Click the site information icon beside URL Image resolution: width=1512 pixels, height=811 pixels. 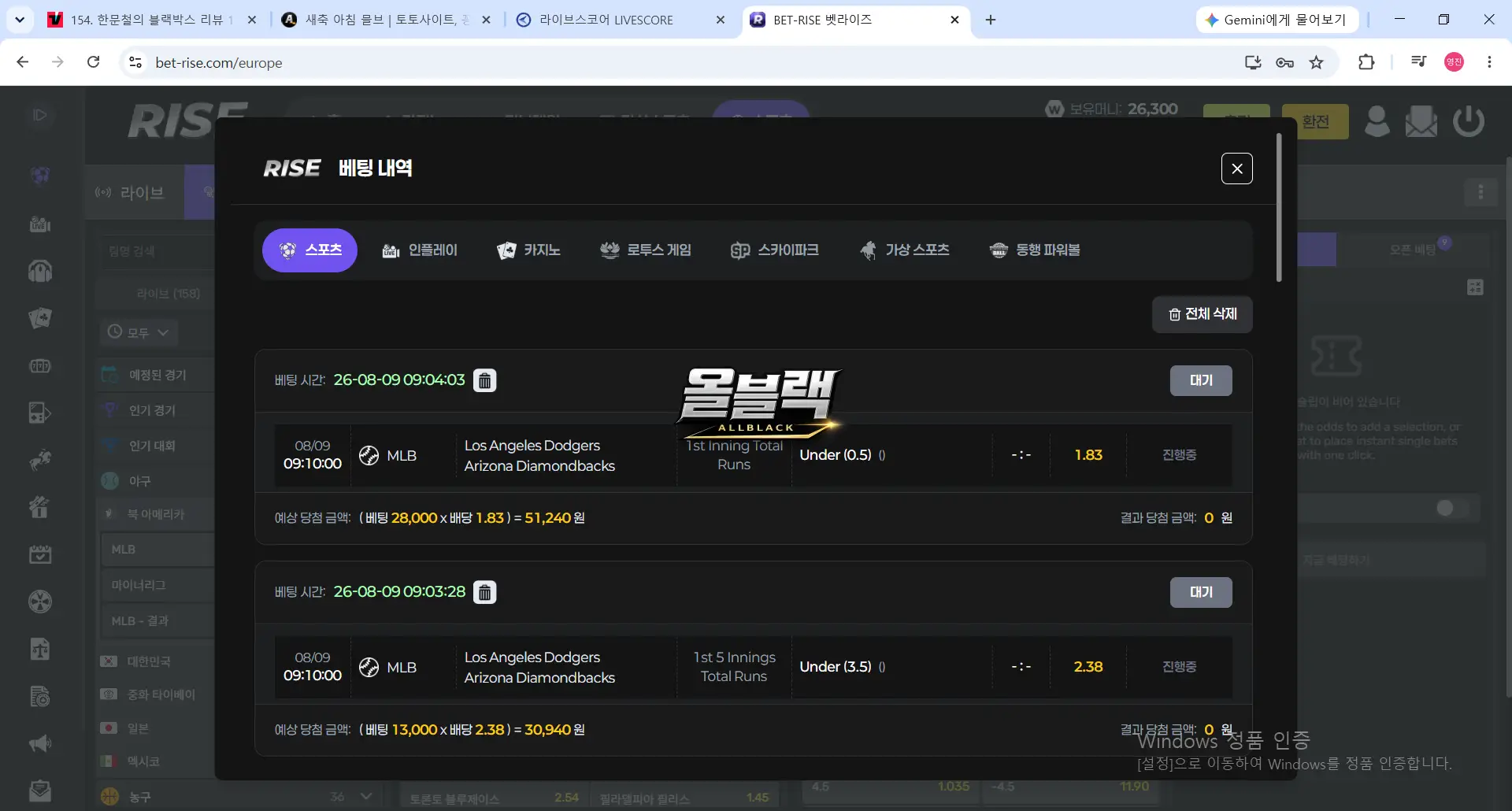(135, 62)
